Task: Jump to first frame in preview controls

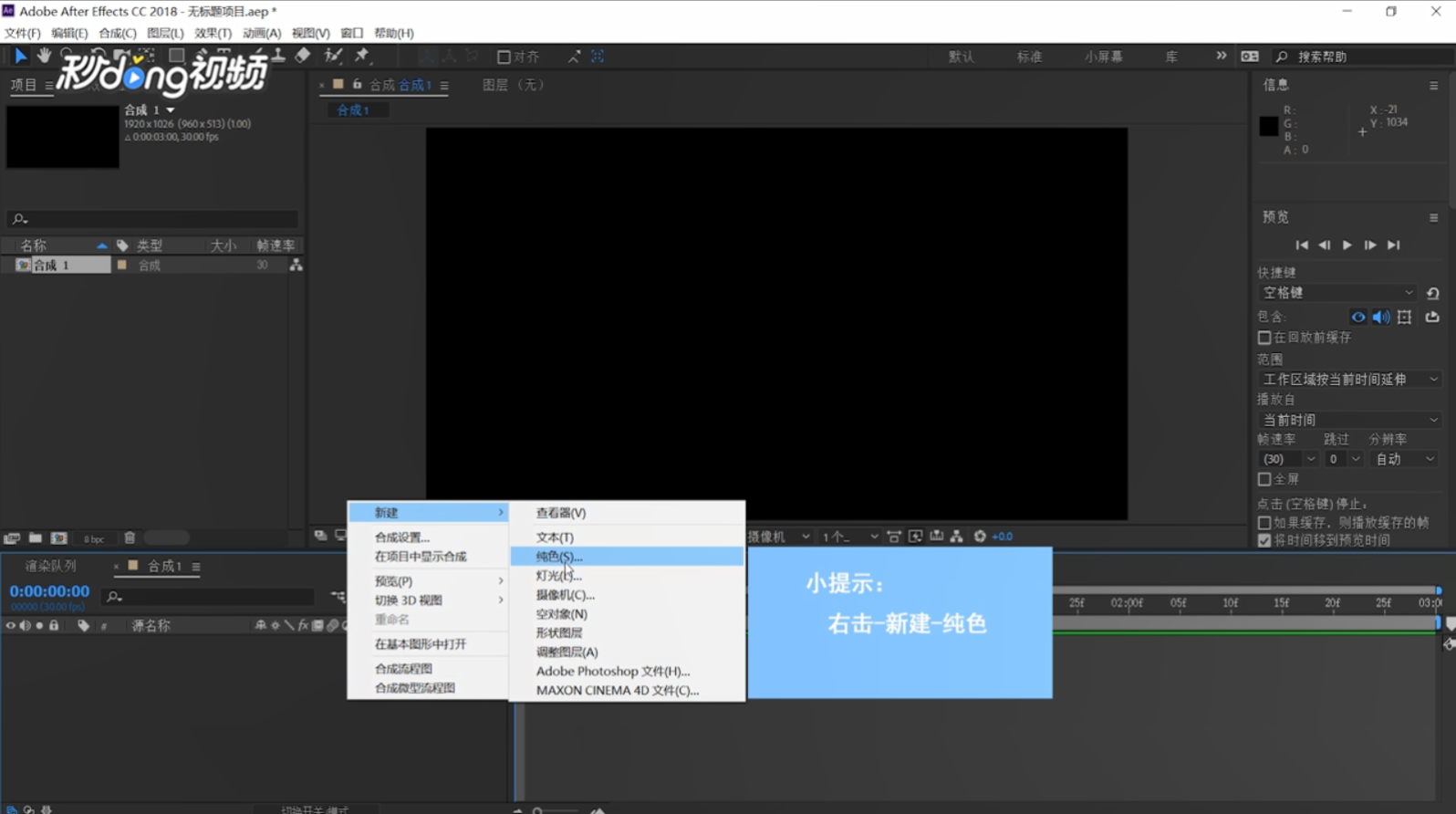Action: [1302, 245]
